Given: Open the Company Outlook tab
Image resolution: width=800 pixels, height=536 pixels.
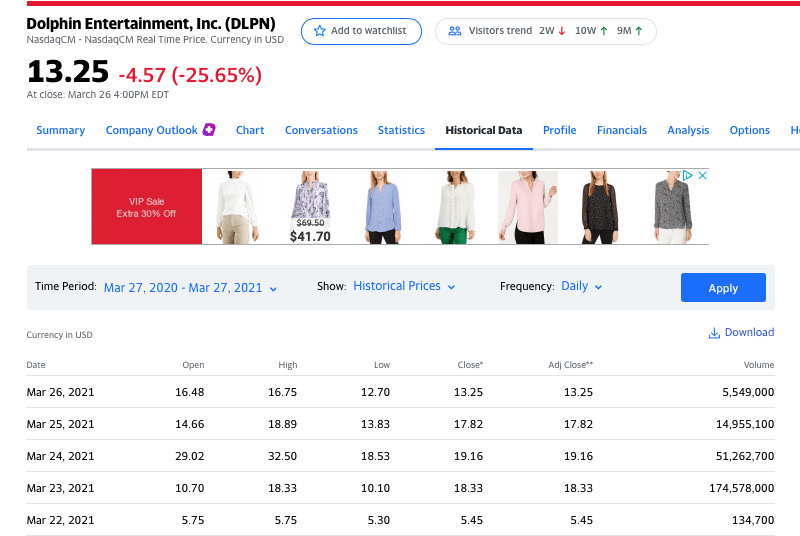Looking at the screenshot, I should pyautogui.click(x=152, y=130).
